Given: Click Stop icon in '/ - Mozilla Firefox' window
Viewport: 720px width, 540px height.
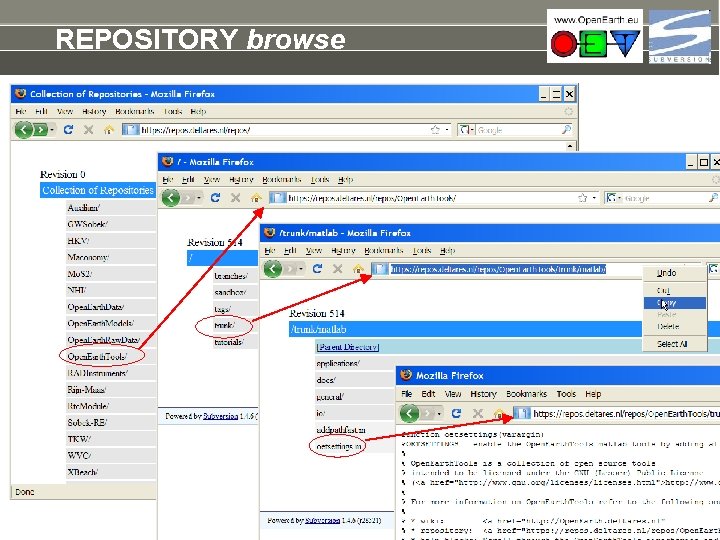Looking at the screenshot, I should [x=236, y=198].
